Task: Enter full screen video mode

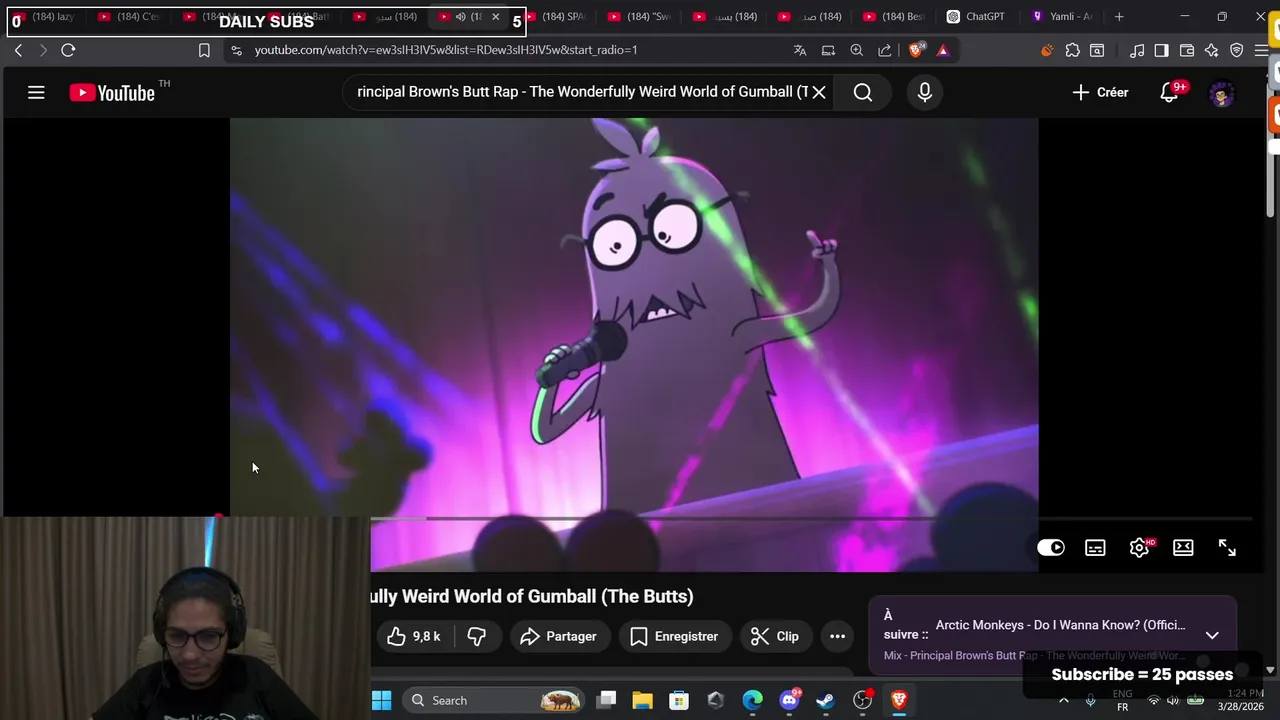Action: pyautogui.click(x=1227, y=547)
